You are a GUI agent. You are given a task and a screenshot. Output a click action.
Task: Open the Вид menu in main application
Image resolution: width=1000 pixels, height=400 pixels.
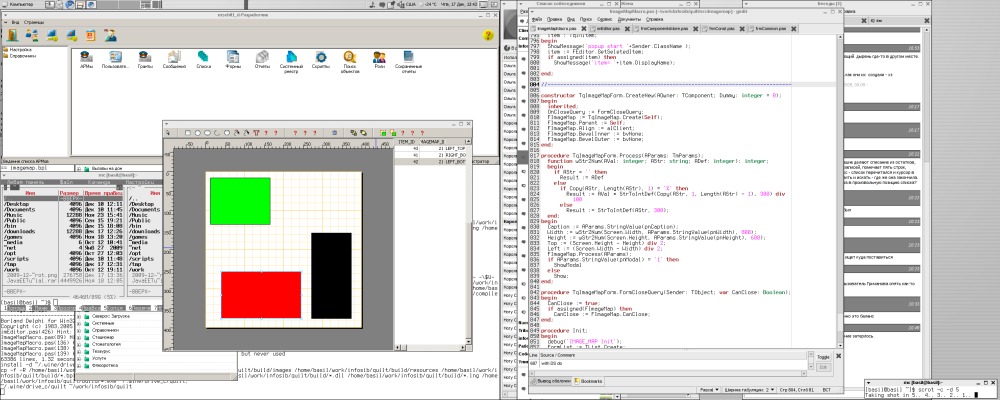pos(15,22)
